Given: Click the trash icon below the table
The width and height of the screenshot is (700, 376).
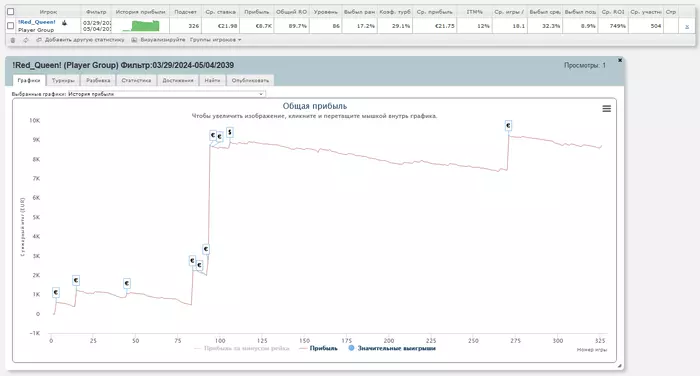Looking at the screenshot, I should tap(13, 40).
